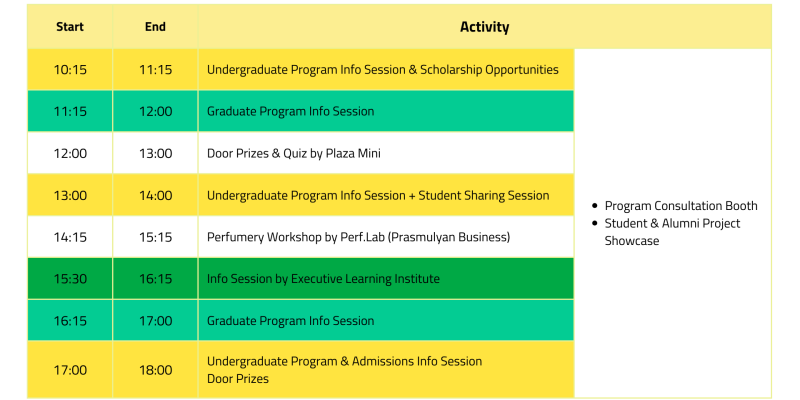Screen dimensions: 800x400
Task: Click the 13:00 end time cell
Action: 155,154
